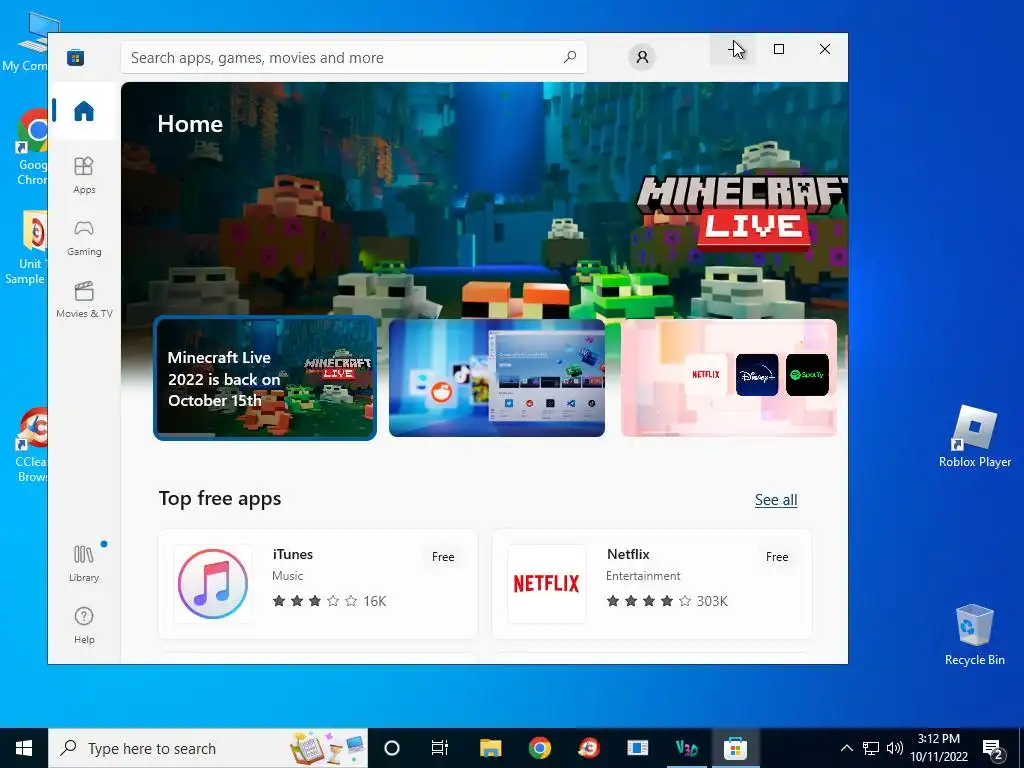Focus the Search apps, games, movies field

[x=353, y=57]
